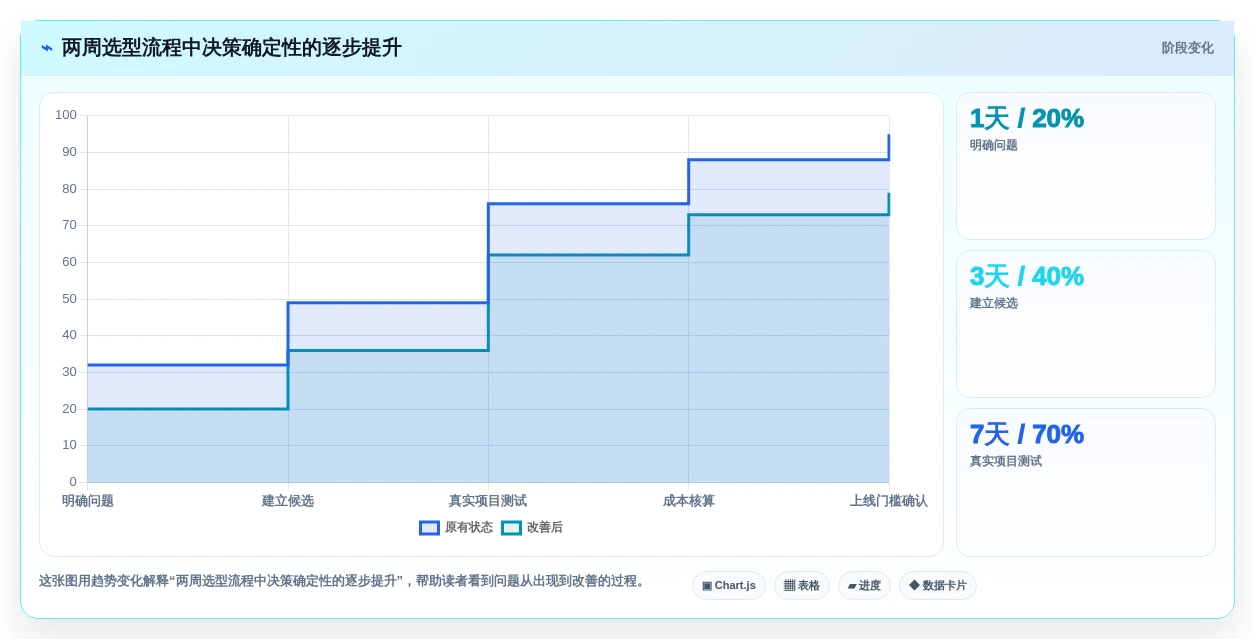The width and height of the screenshot is (1255, 639).
Task: Open the 3天 / 40% data card
Action: (1086, 324)
